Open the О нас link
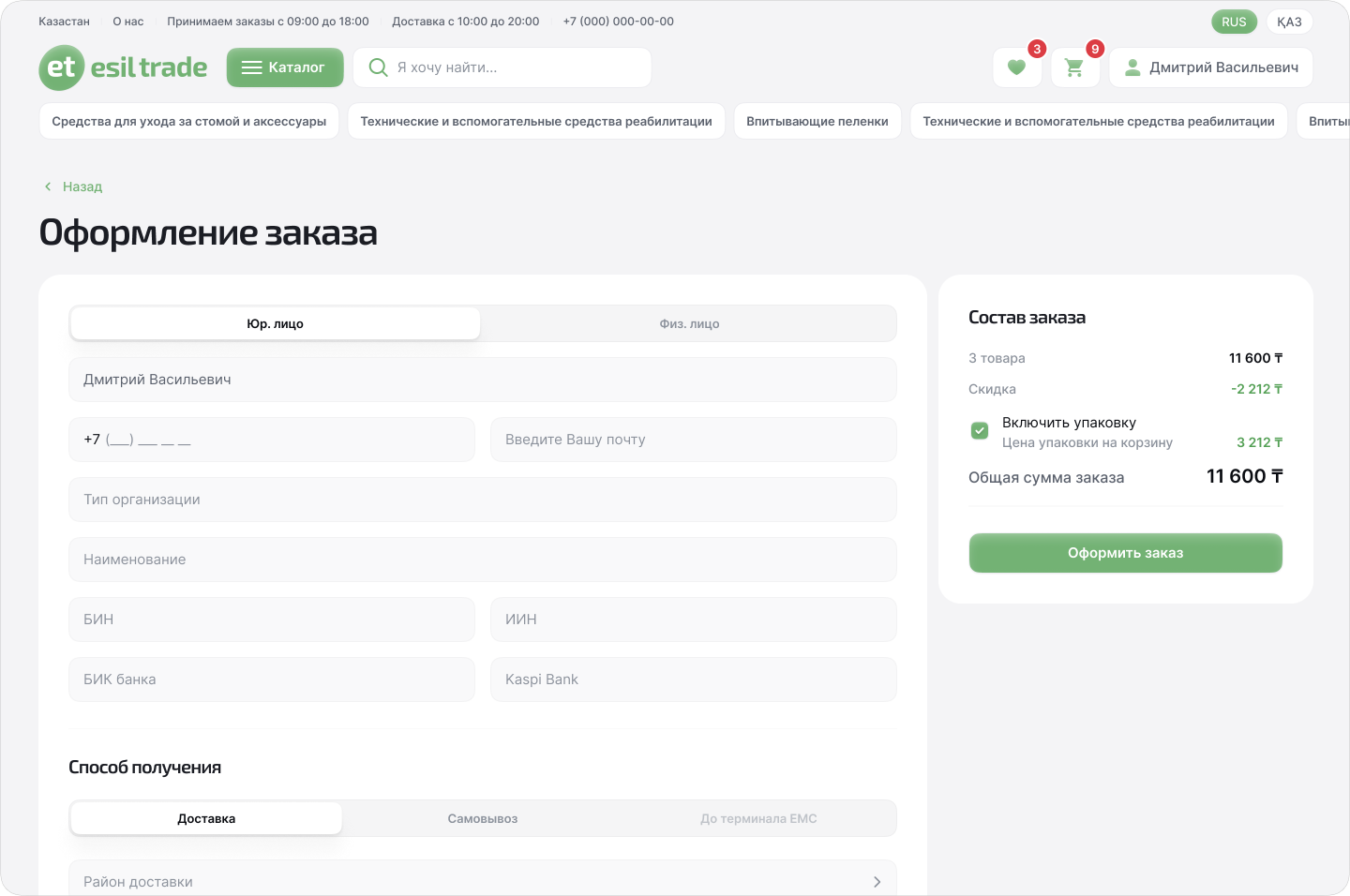This screenshot has height=896, width=1350. (128, 22)
